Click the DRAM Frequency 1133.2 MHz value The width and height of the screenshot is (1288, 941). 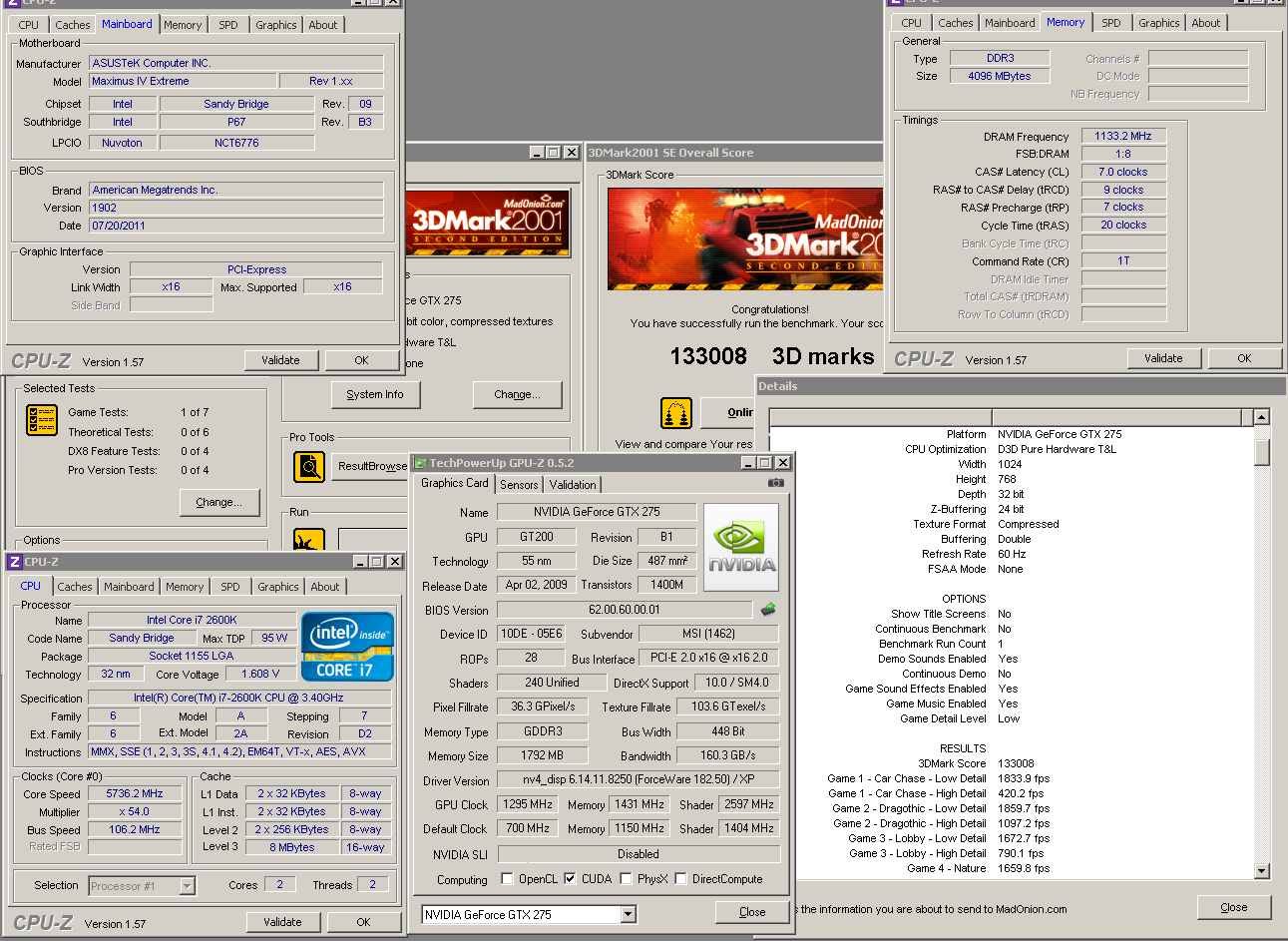(x=1123, y=136)
